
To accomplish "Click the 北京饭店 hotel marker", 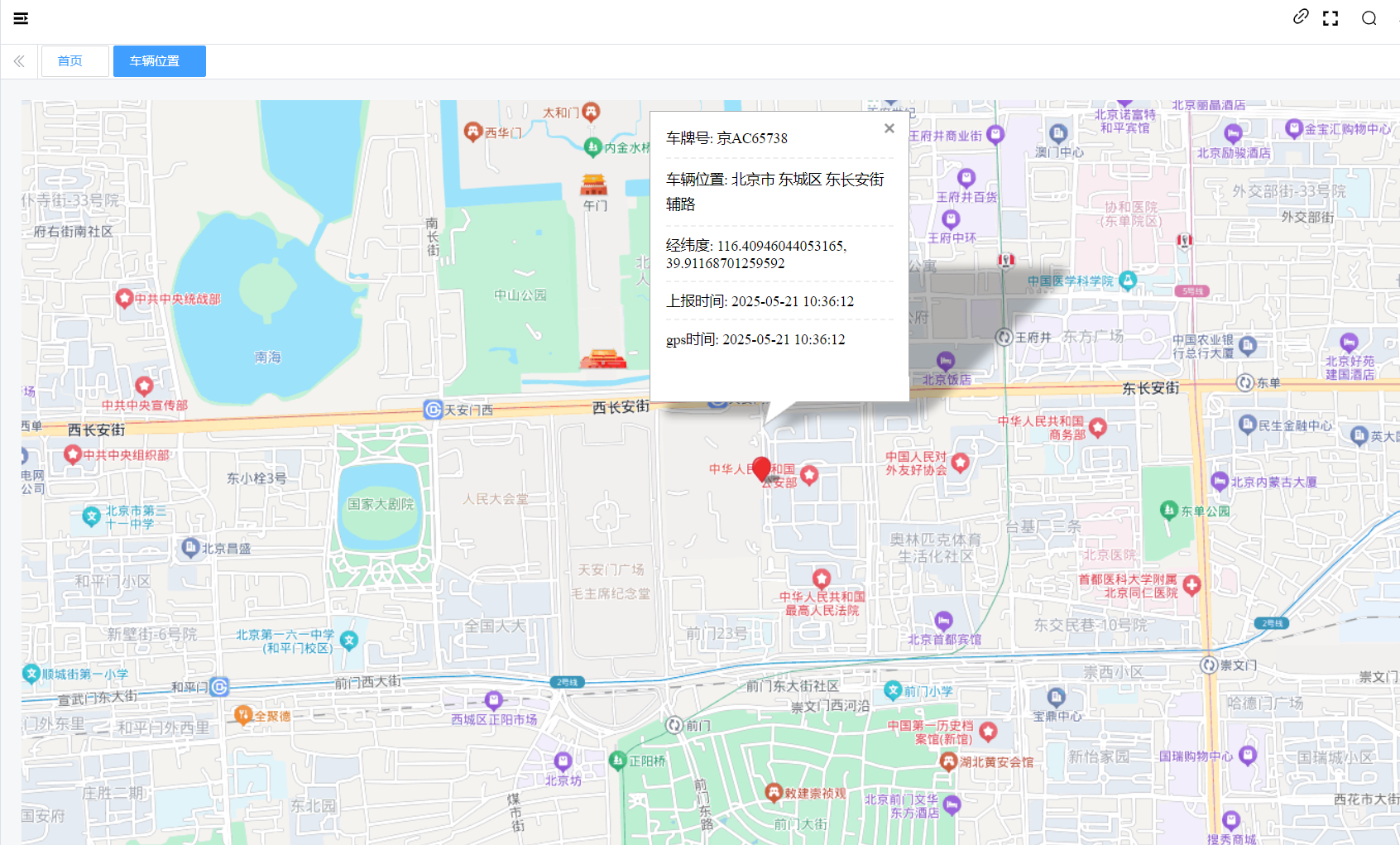I will click(945, 361).
